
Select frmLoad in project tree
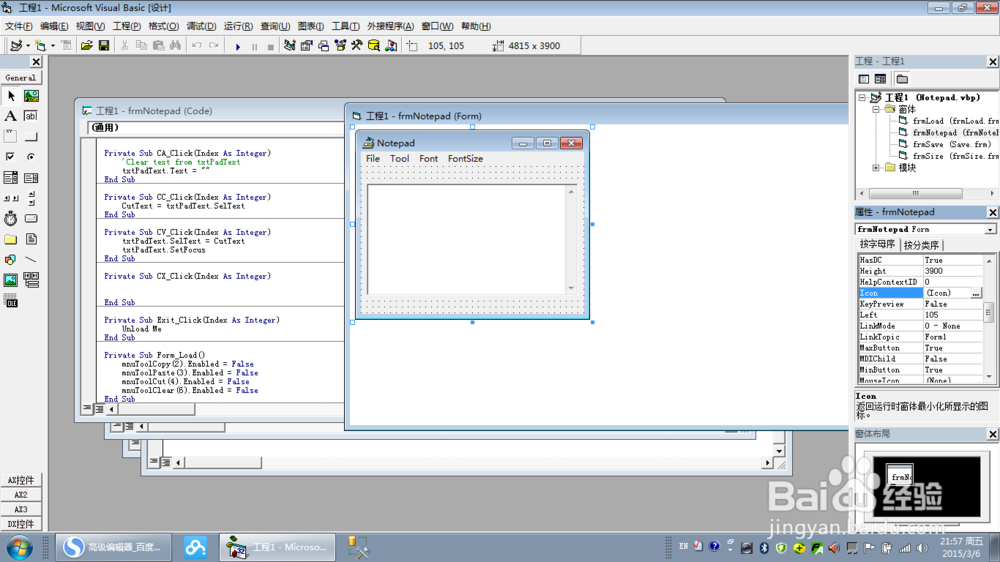tap(948, 121)
